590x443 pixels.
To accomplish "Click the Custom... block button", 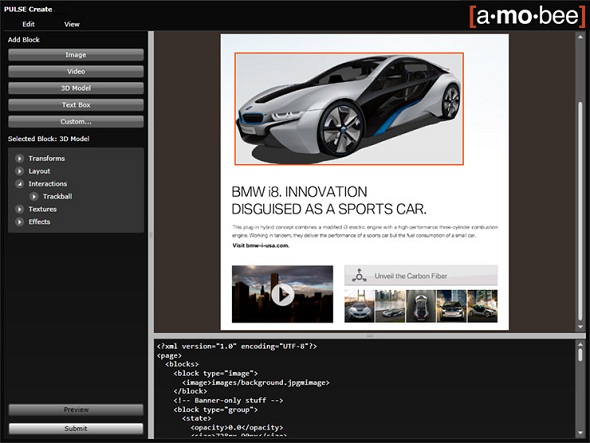I will pyautogui.click(x=76, y=122).
